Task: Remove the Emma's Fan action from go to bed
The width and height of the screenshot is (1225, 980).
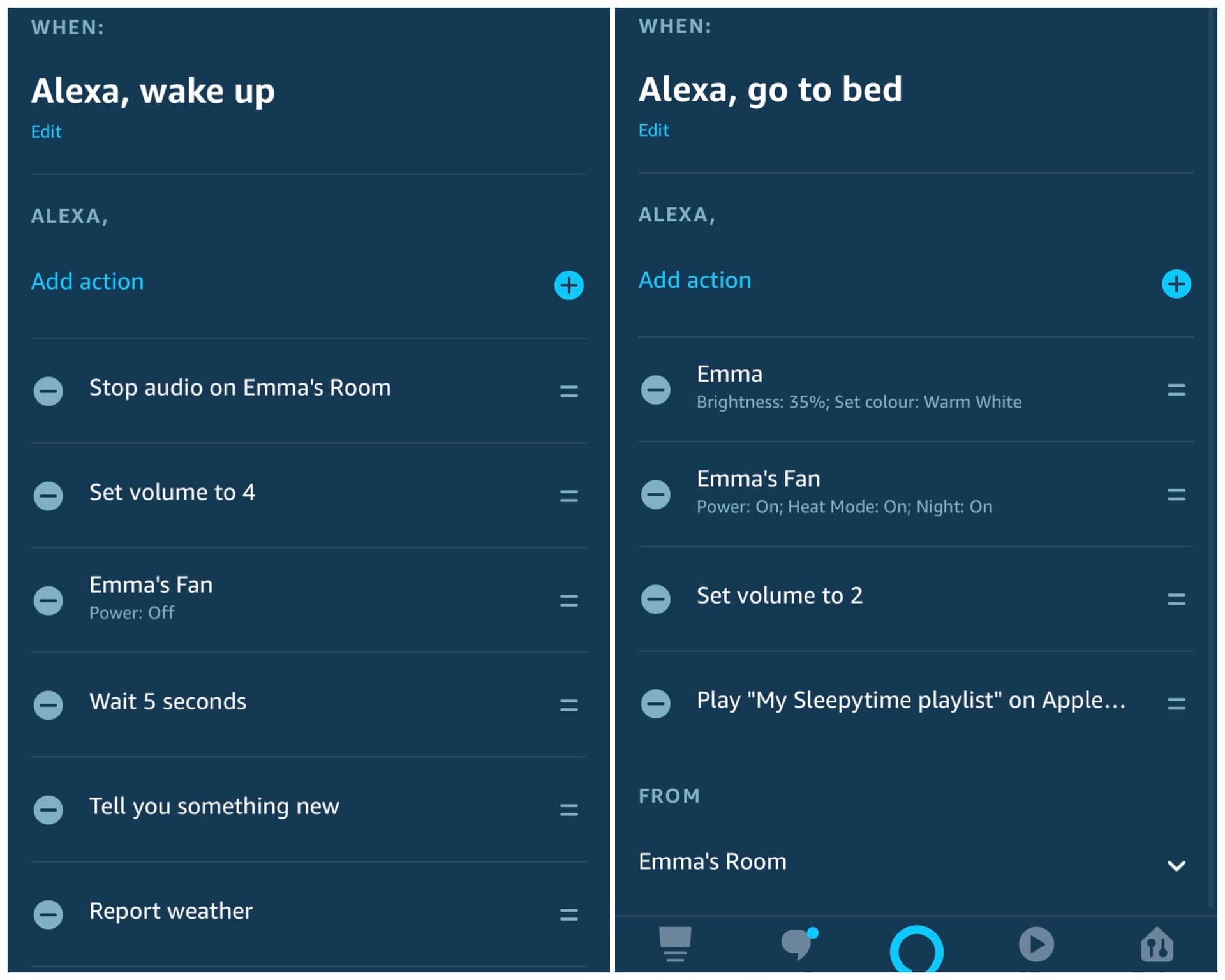Action: 657,494
